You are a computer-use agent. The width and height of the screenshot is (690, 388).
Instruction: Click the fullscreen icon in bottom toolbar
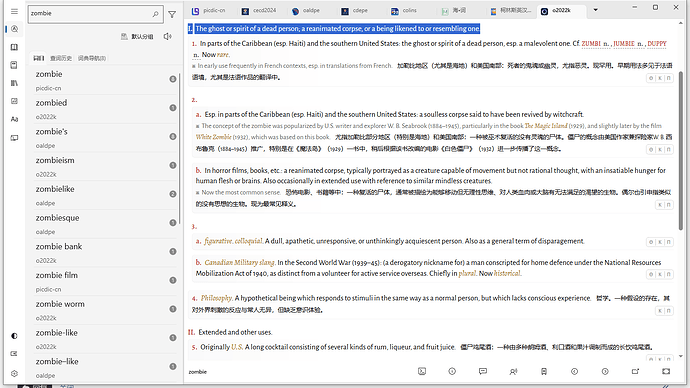pos(666,371)
